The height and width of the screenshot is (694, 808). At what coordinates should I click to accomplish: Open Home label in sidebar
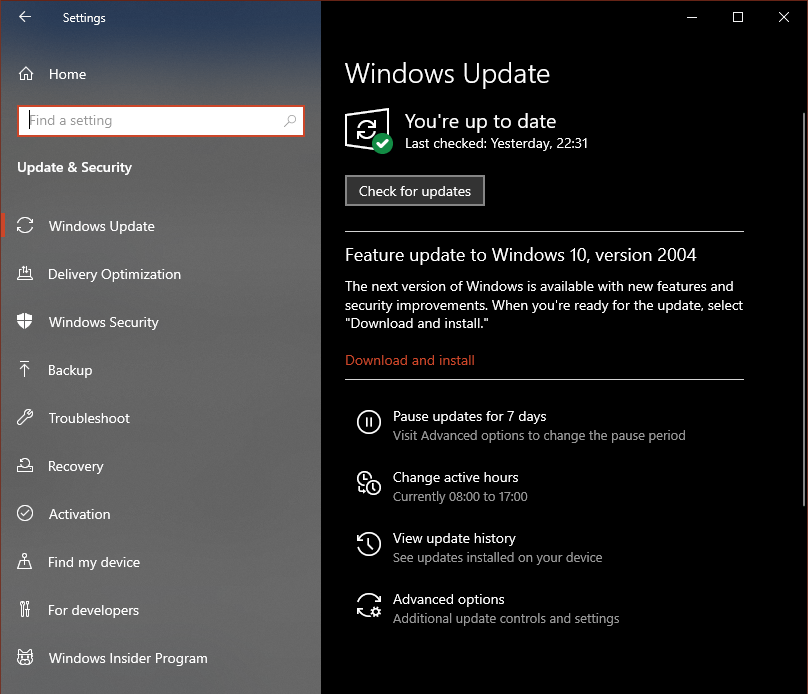coord(68,74)
